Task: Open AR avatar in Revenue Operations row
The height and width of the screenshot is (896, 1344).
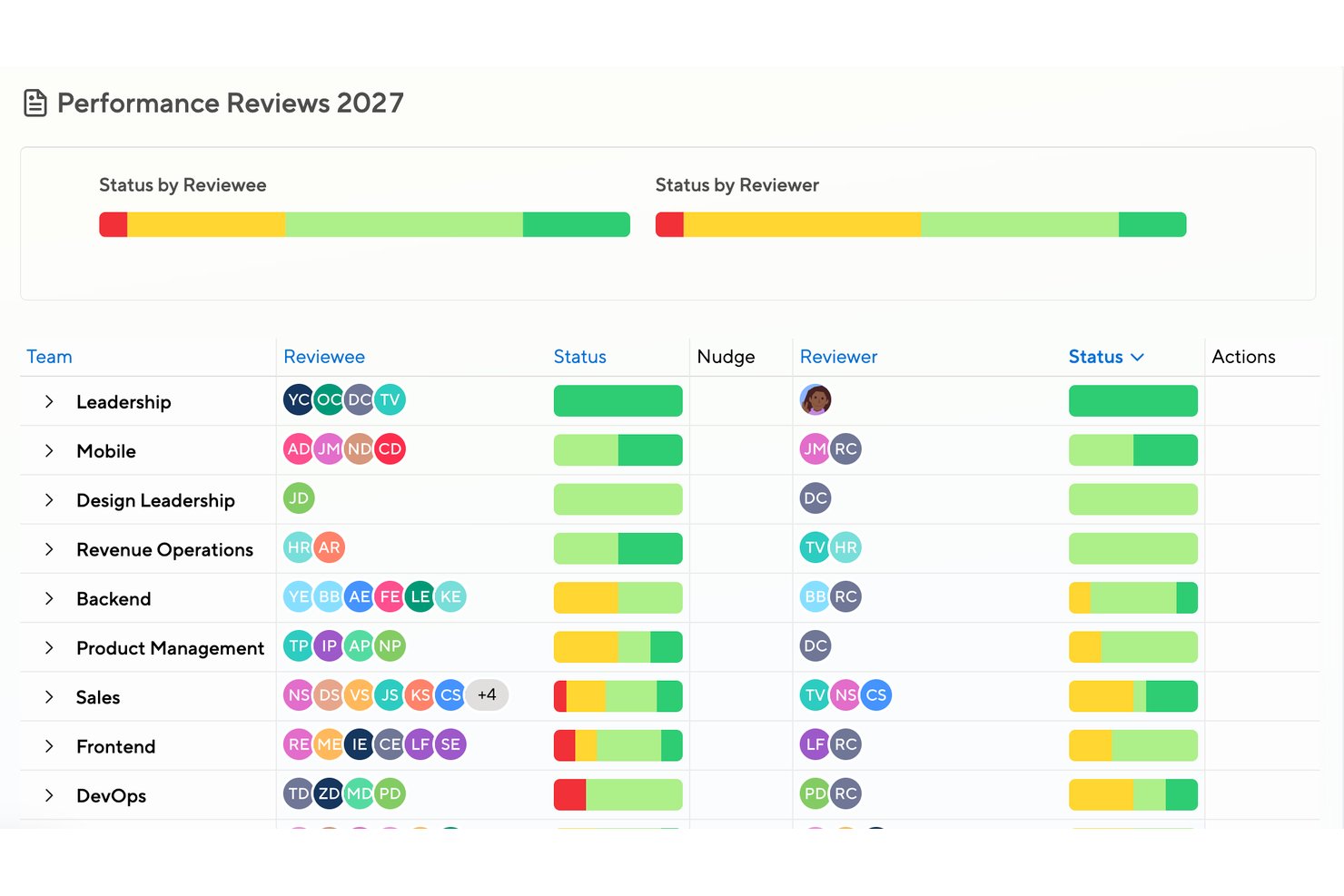Action: [329, 547]
